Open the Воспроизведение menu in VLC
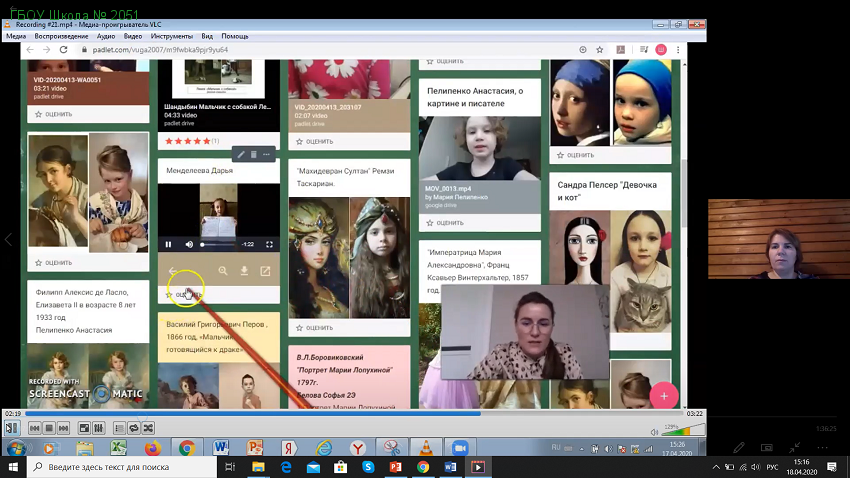The height and width of the screenshot is (478, 850). tap(61, 36)
